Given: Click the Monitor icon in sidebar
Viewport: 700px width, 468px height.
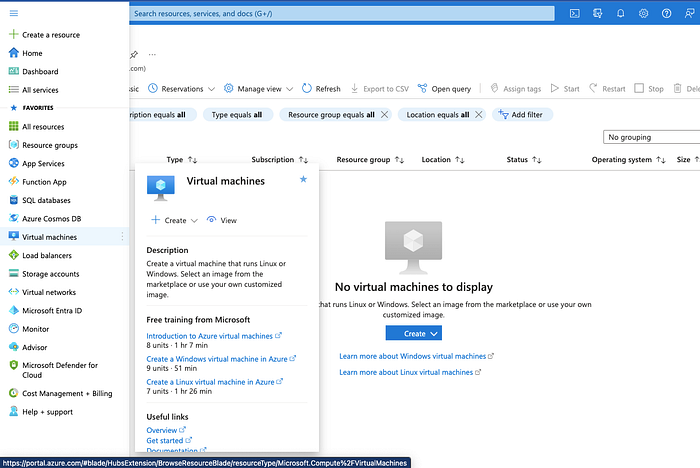Looking at the screenshot, I should click(x=14, y=328).
